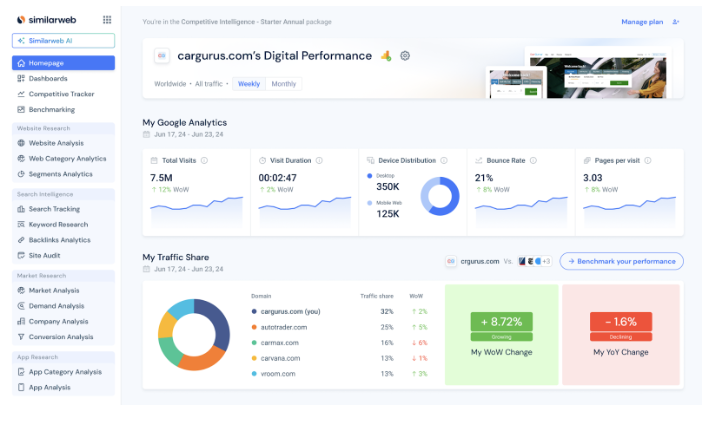Open the apps grid icon beside Similarweb logo

107,19
